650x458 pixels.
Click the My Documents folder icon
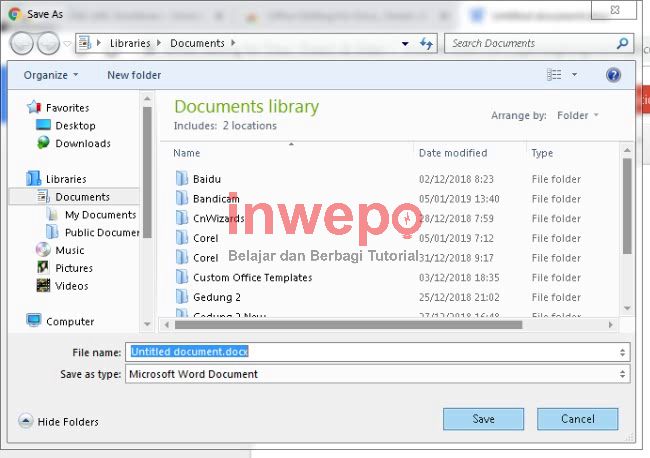coord(53,214)
